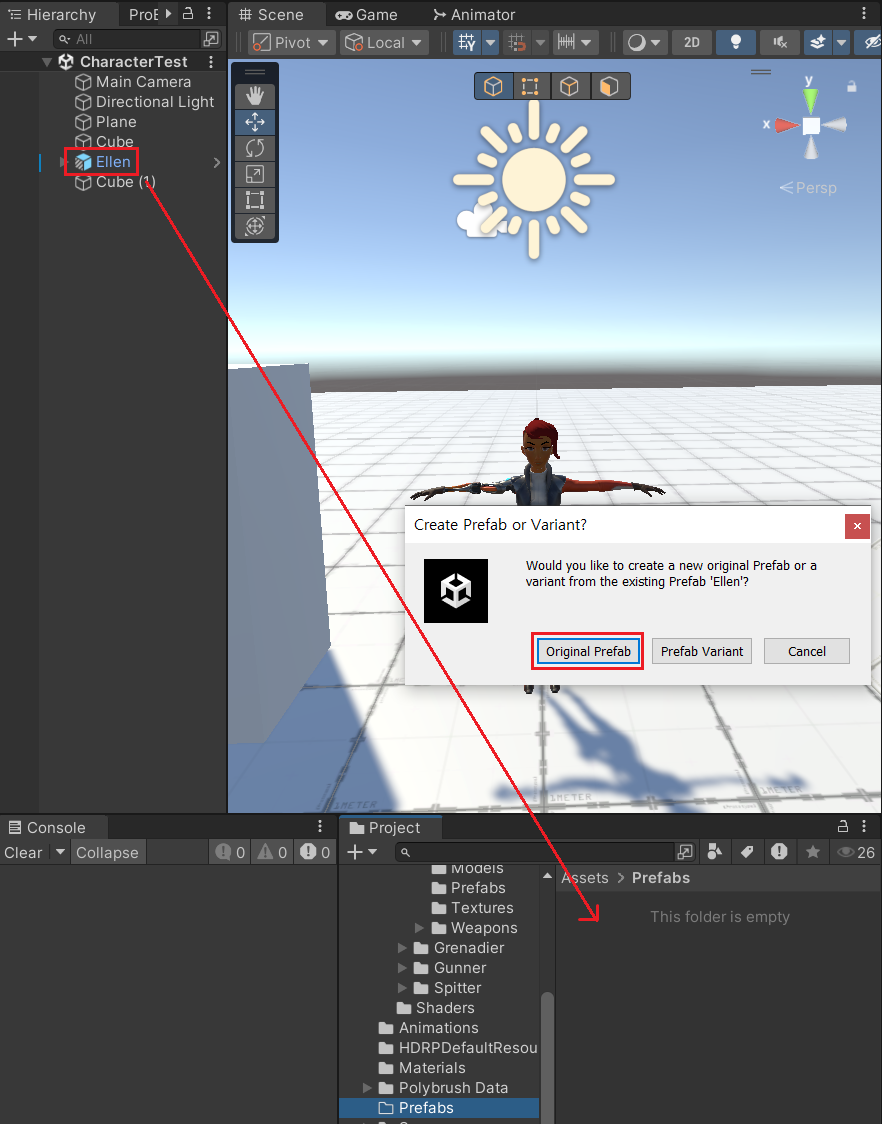Open the draw mode (shading) dropdown
882x1124 pixels.
click(x=645, y=43)
